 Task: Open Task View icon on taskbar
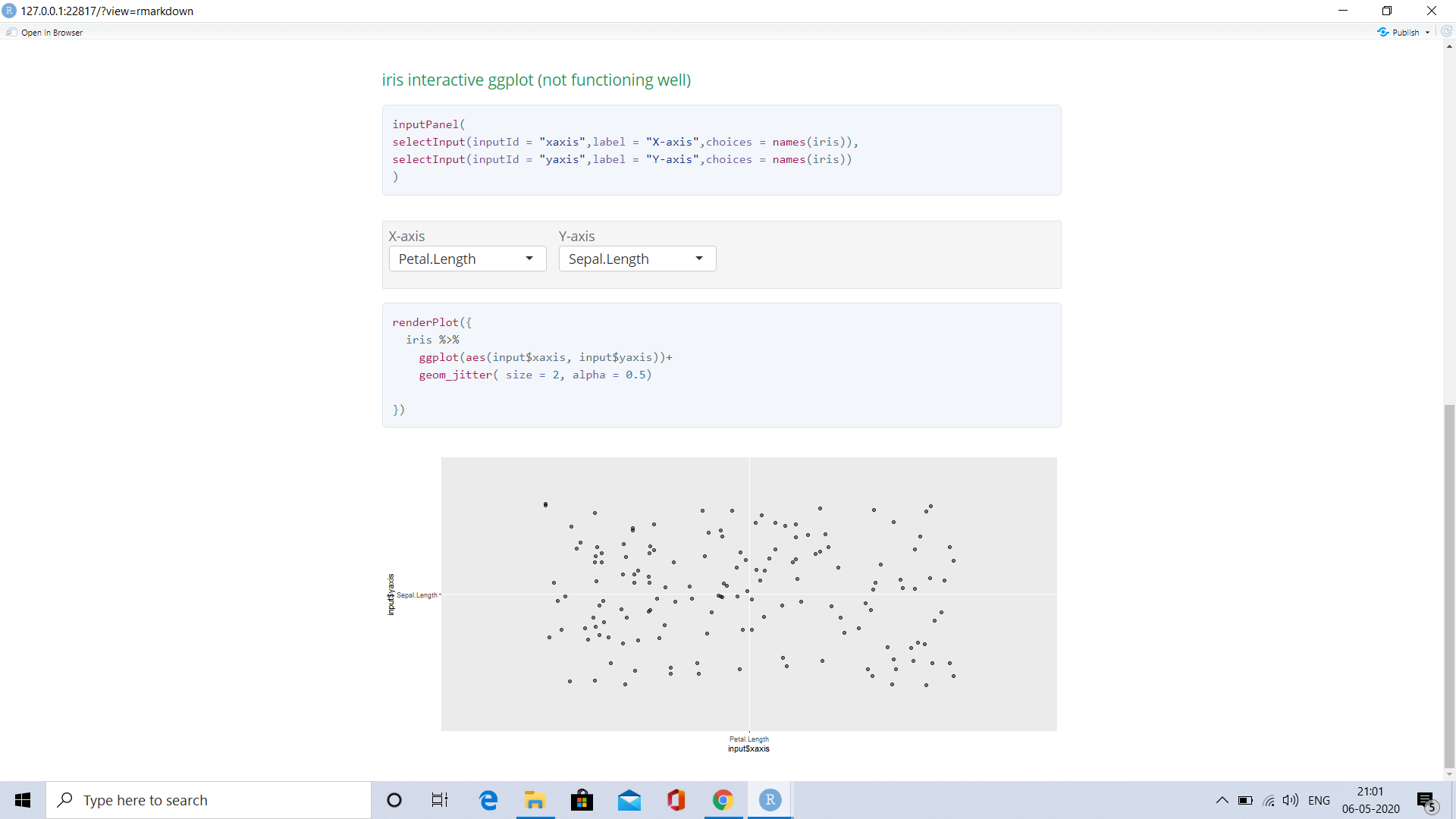pos(440,800)
